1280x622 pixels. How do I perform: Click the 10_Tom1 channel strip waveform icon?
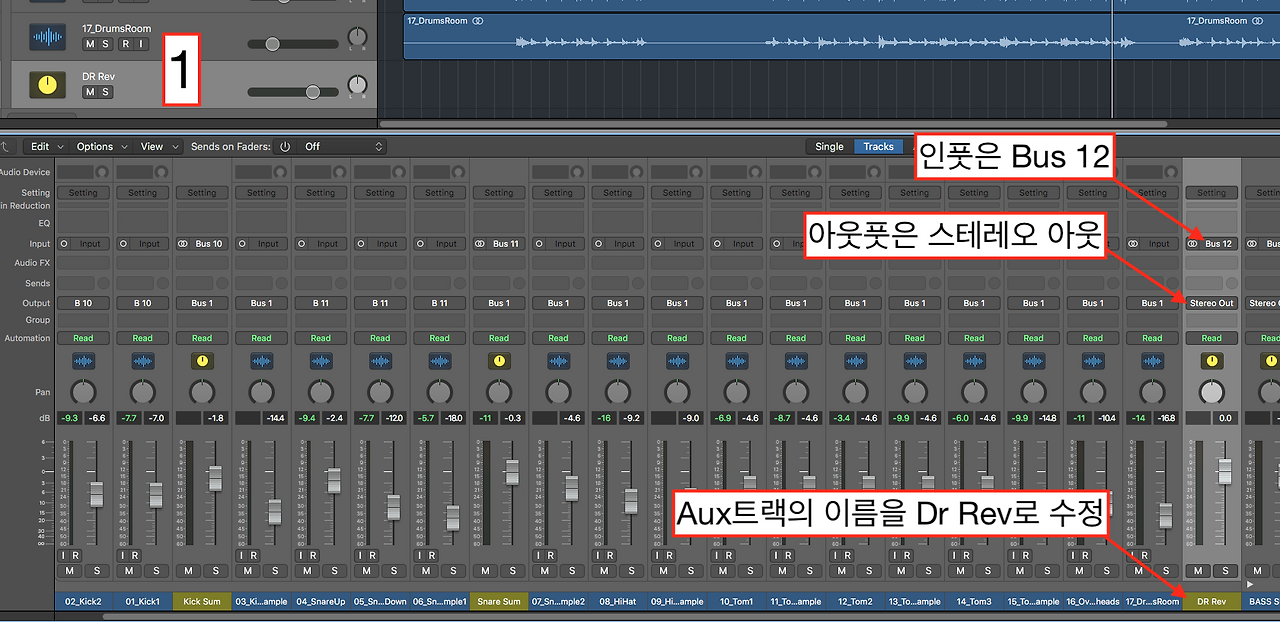(737, 362)
